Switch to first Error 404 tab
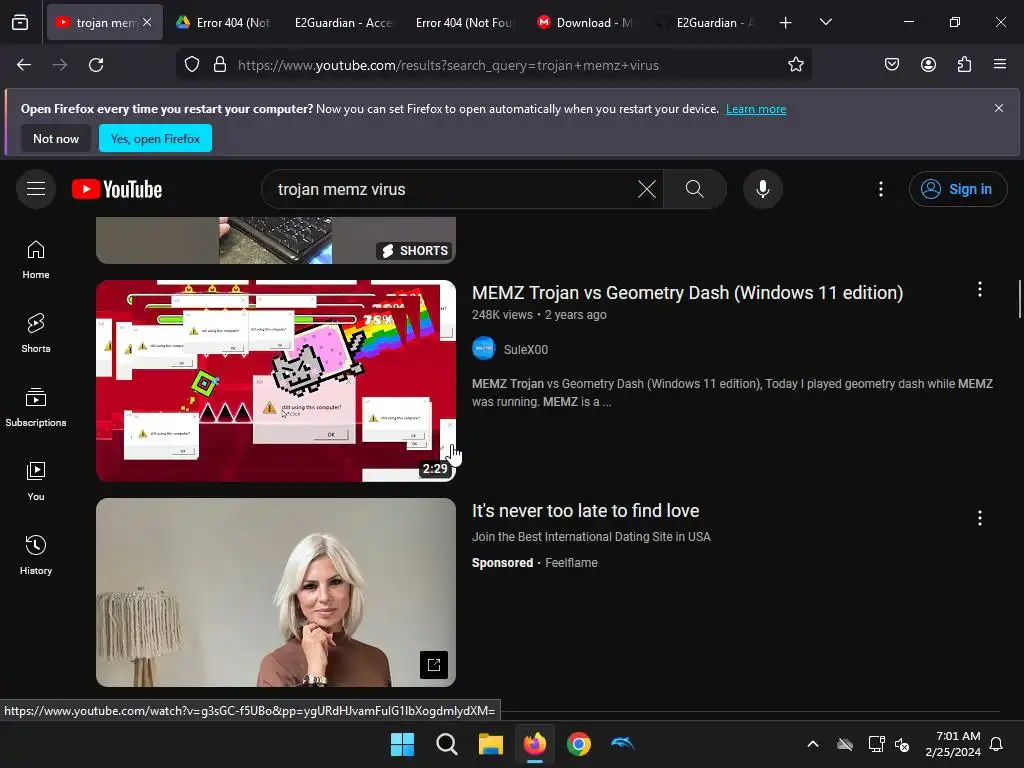1024x768 pixels. (223, 23)
